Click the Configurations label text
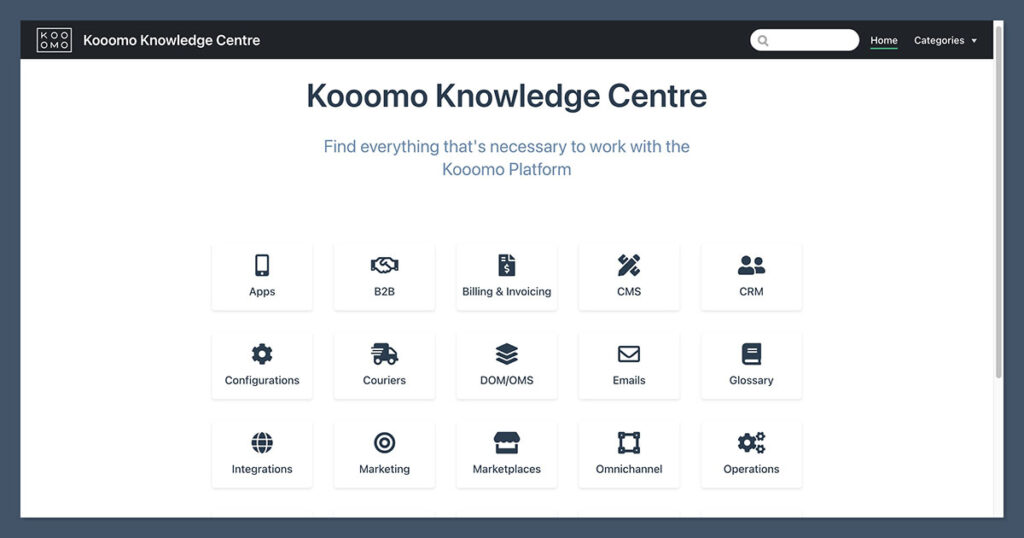The width and height of the screenshot is (1024, 538). click(262, 380)
